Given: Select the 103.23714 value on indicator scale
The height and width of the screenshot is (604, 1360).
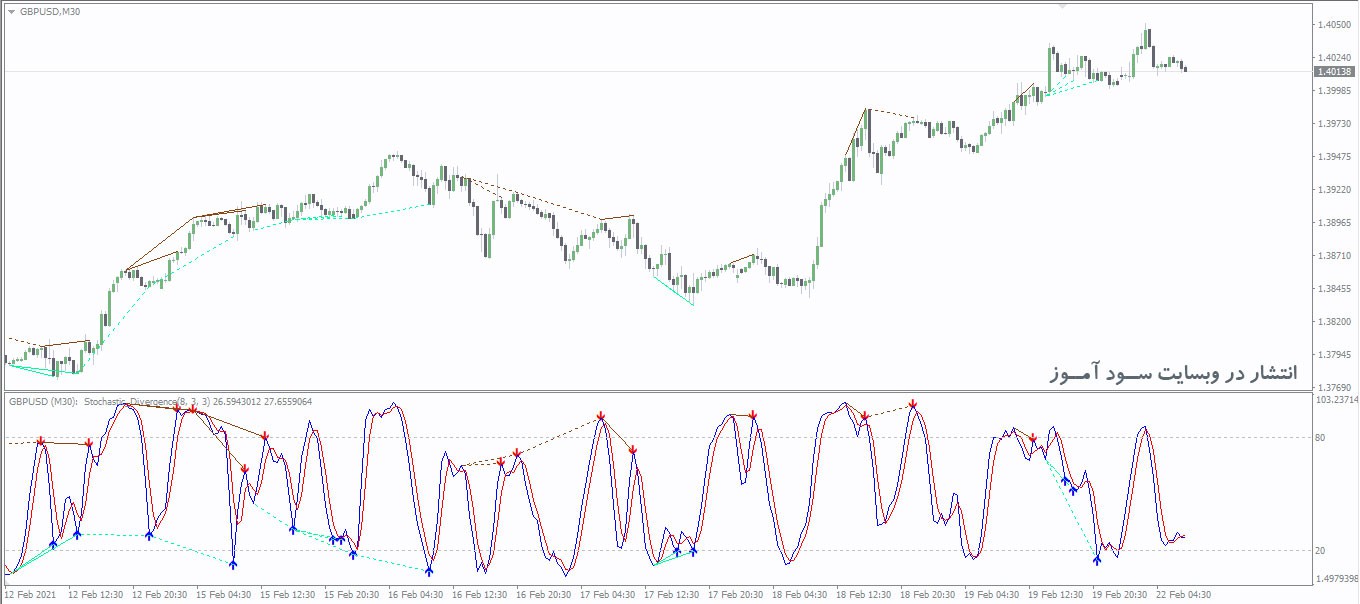Looking at the screenshot, I should click(1337, 400).
